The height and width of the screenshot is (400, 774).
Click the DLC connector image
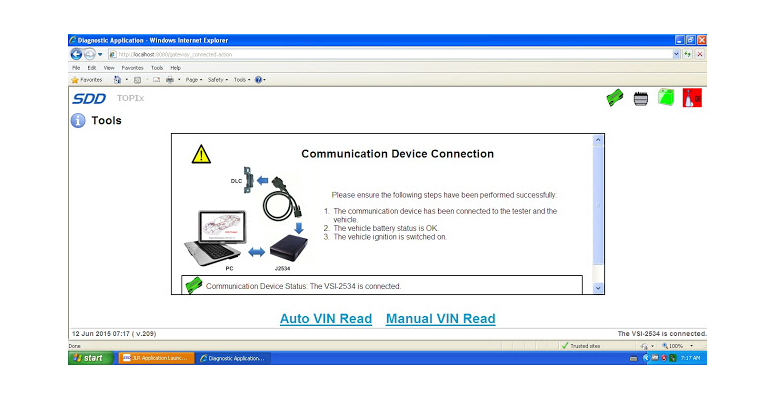click(249, 180)
